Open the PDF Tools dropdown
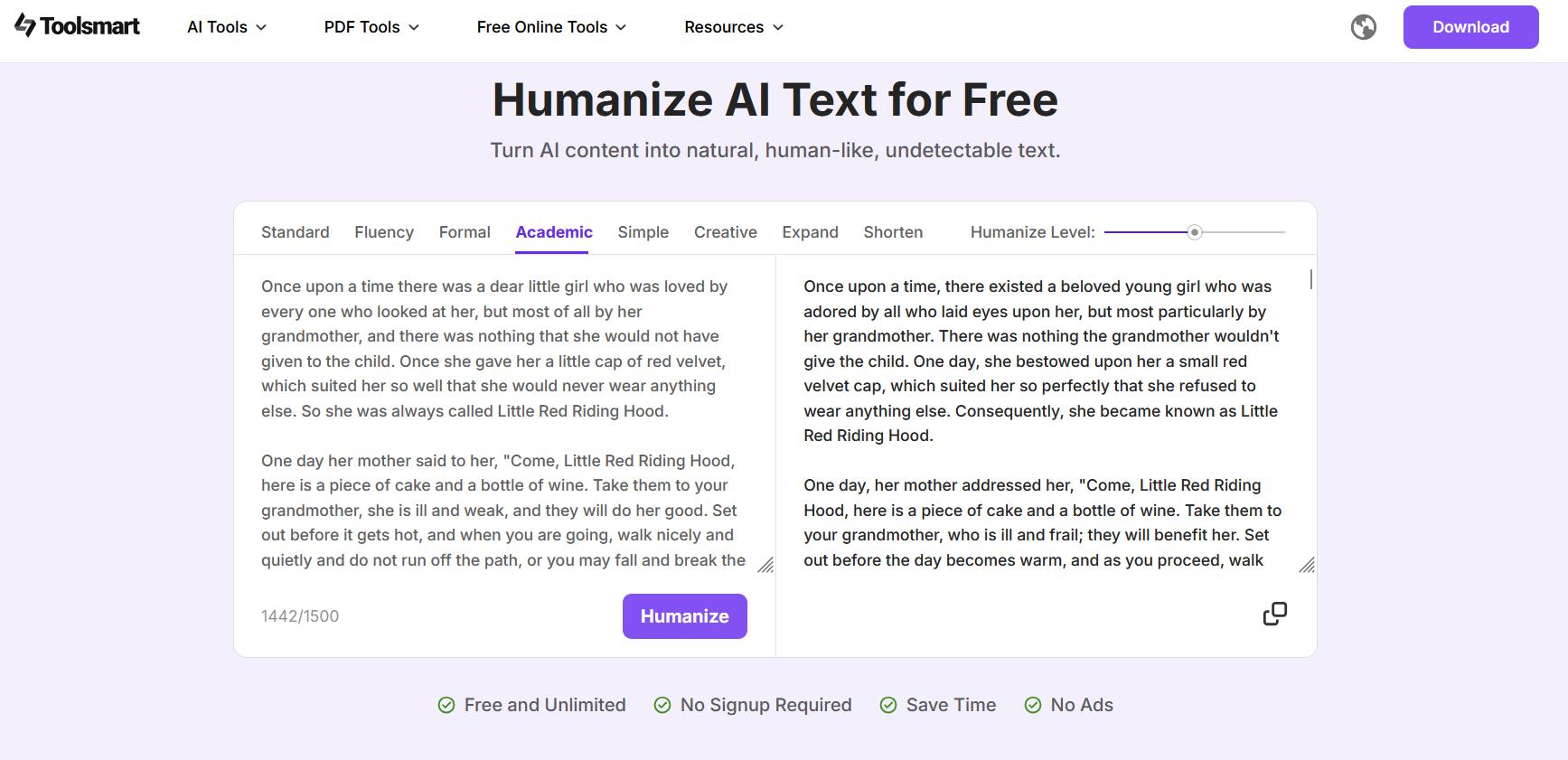 click(x=371, y=27)
